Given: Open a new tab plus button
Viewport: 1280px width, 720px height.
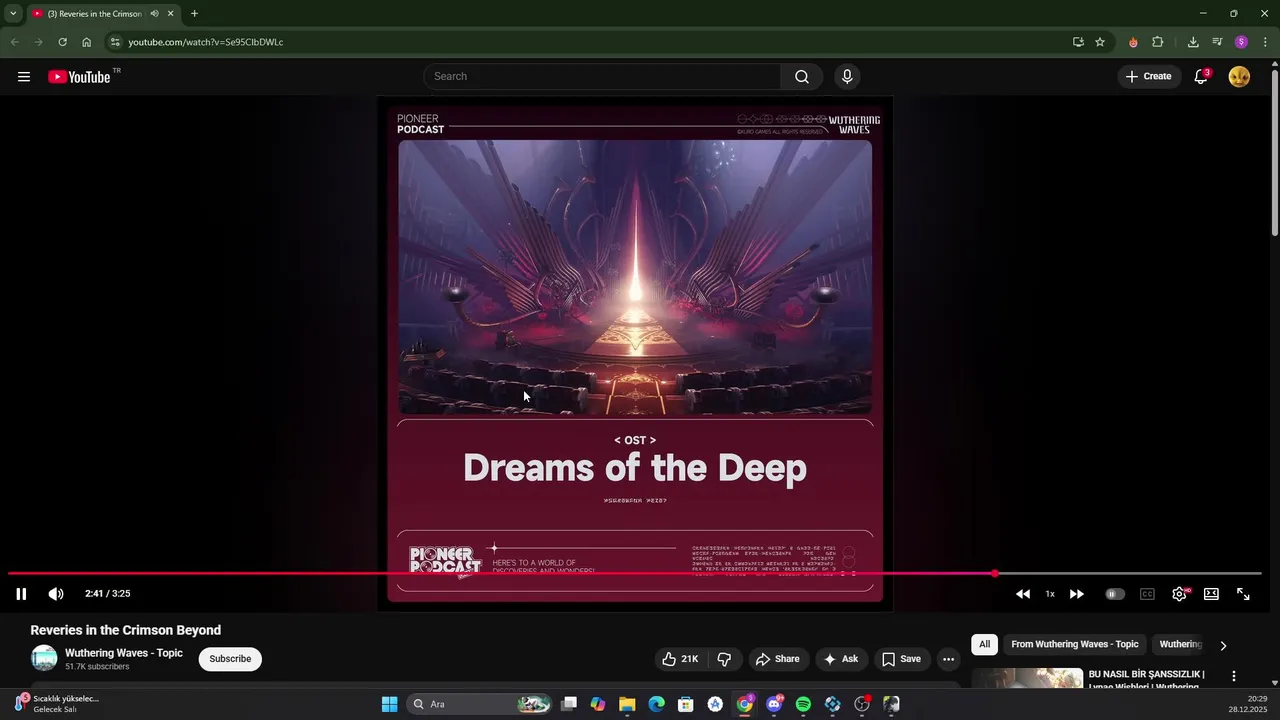Looking at the screenshot, I should tap(194, 14).
